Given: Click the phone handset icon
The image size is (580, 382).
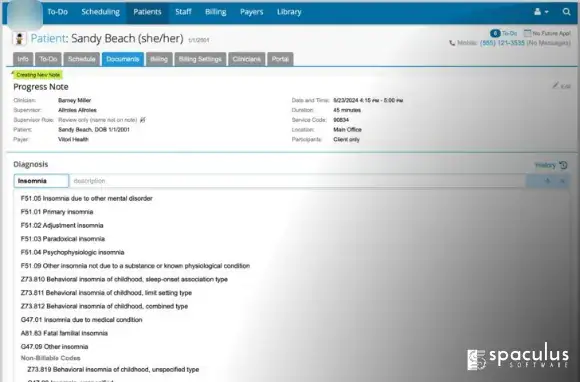Looking at the screenshot, I should pos(452,43).
